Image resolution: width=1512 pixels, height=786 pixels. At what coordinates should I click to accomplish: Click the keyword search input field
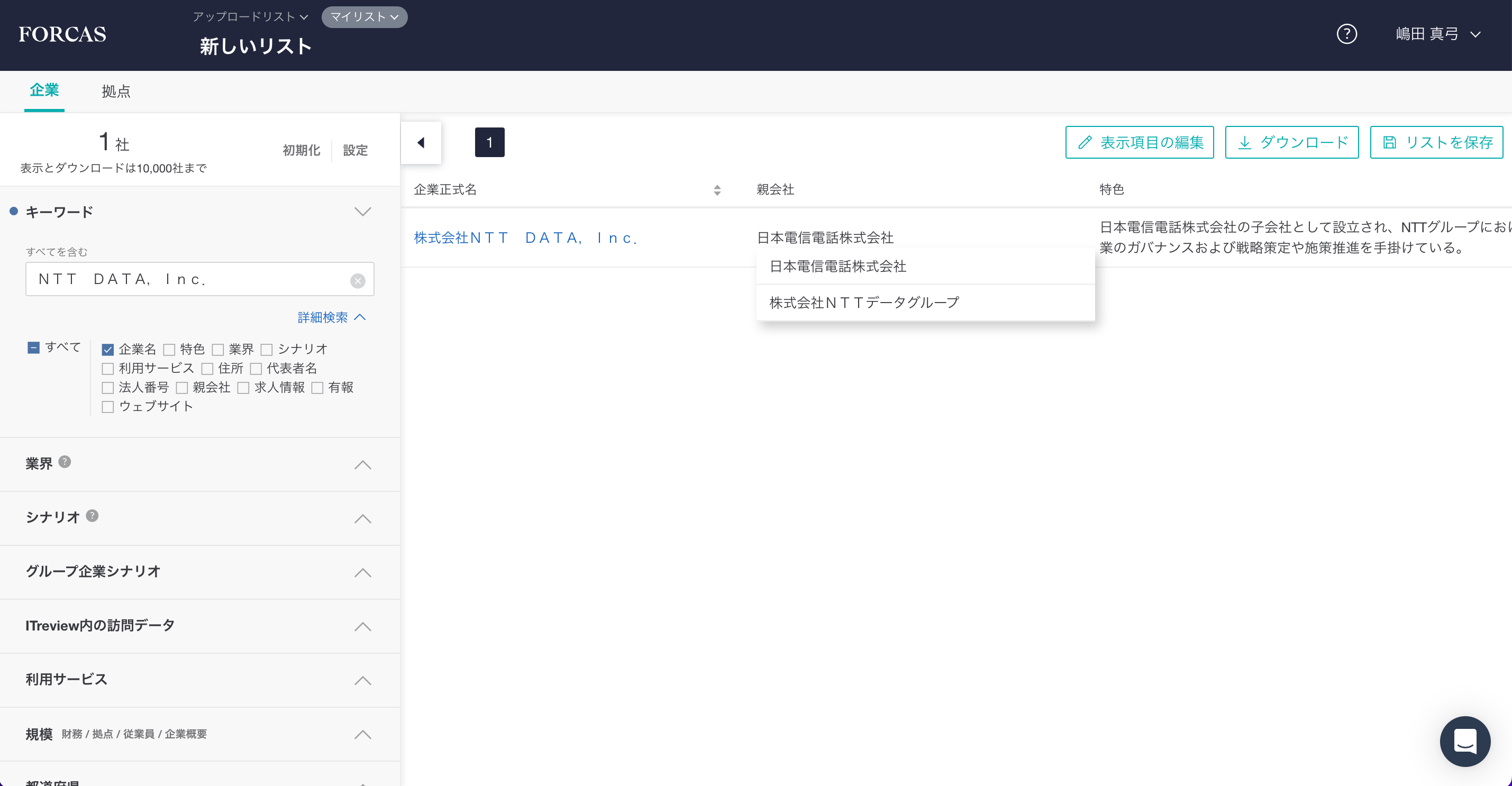pos(188,279)
